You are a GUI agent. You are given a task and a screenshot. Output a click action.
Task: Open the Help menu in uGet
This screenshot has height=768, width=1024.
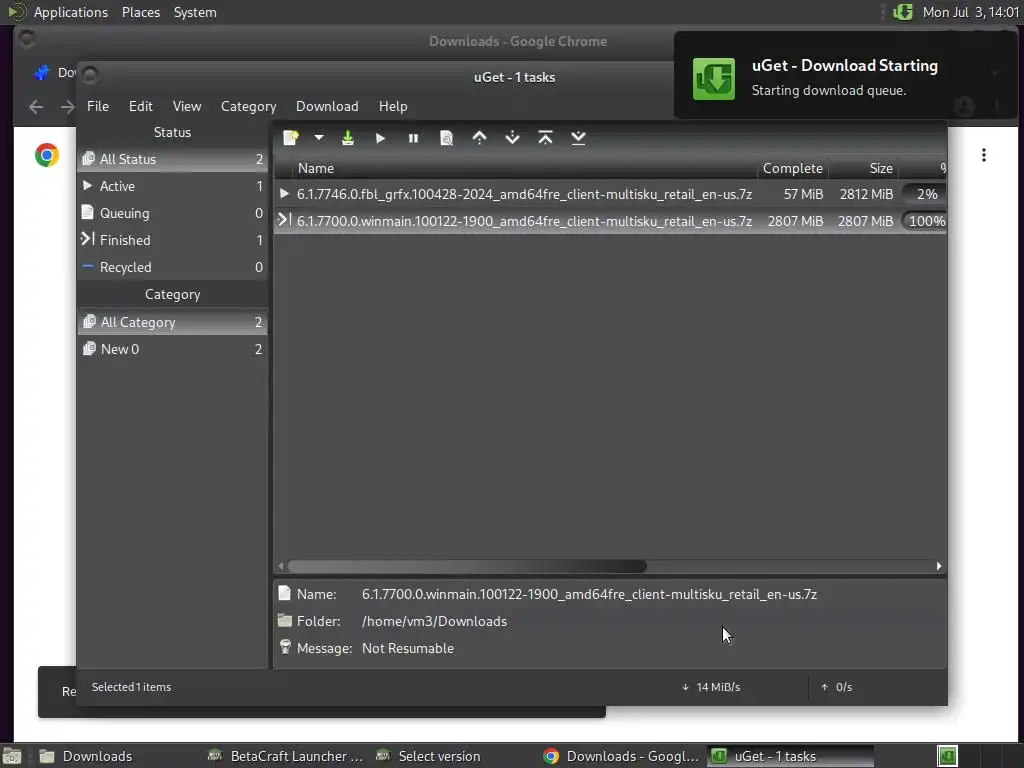(393, 106)
